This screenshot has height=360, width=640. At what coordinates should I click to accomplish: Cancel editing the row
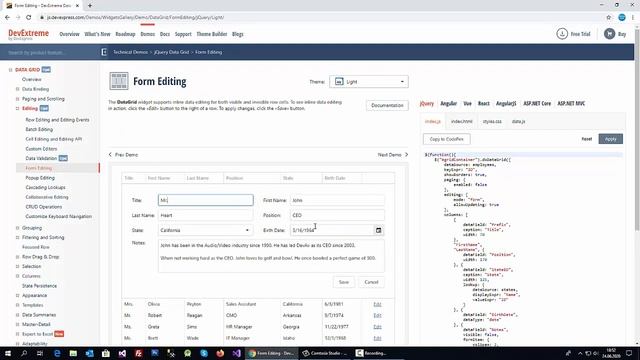point(371,282)
